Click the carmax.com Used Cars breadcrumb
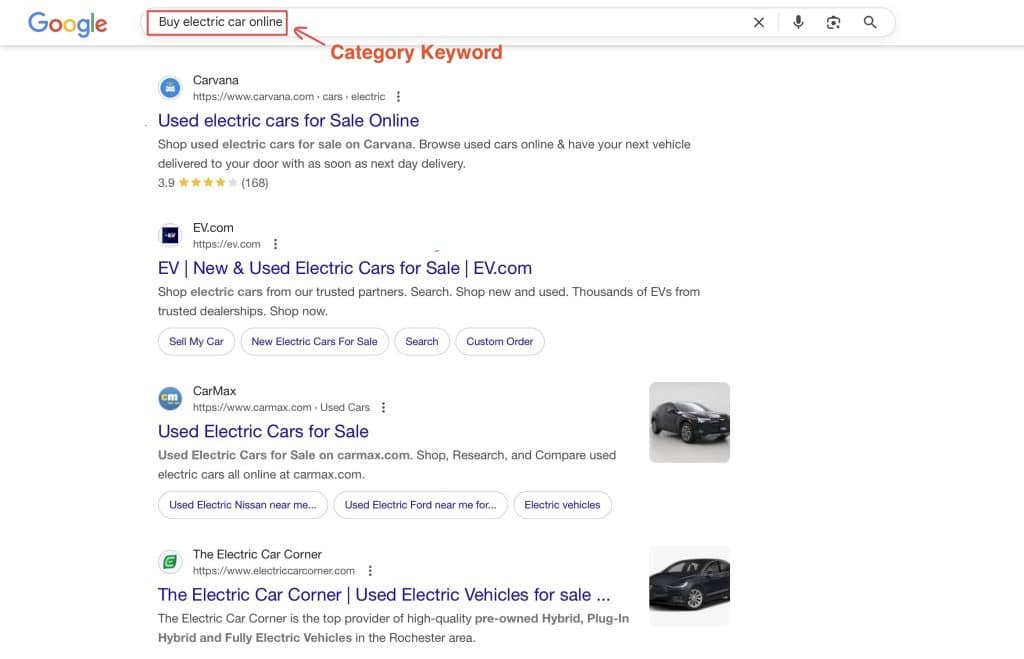This screenshot has height=659, width=1024. [x=281, y=408]
